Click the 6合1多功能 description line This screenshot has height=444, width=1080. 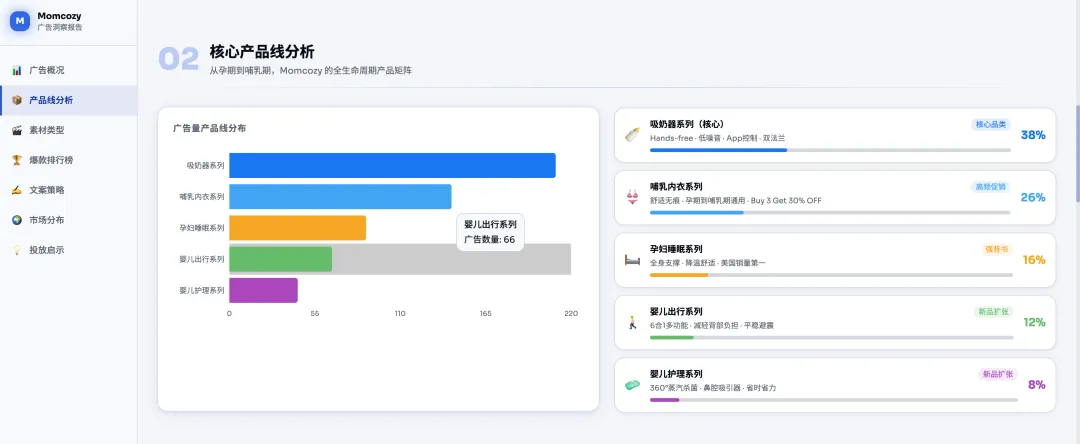tap(712, 325)
